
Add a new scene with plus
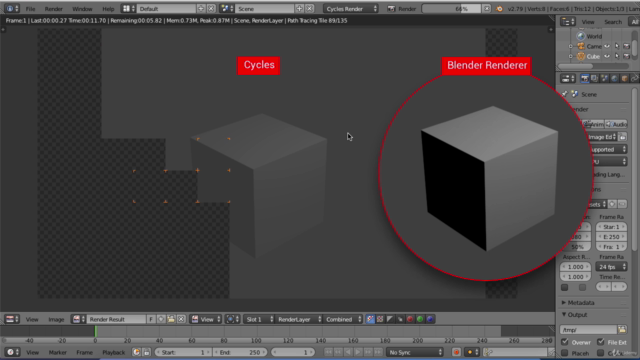coord(299,8)
